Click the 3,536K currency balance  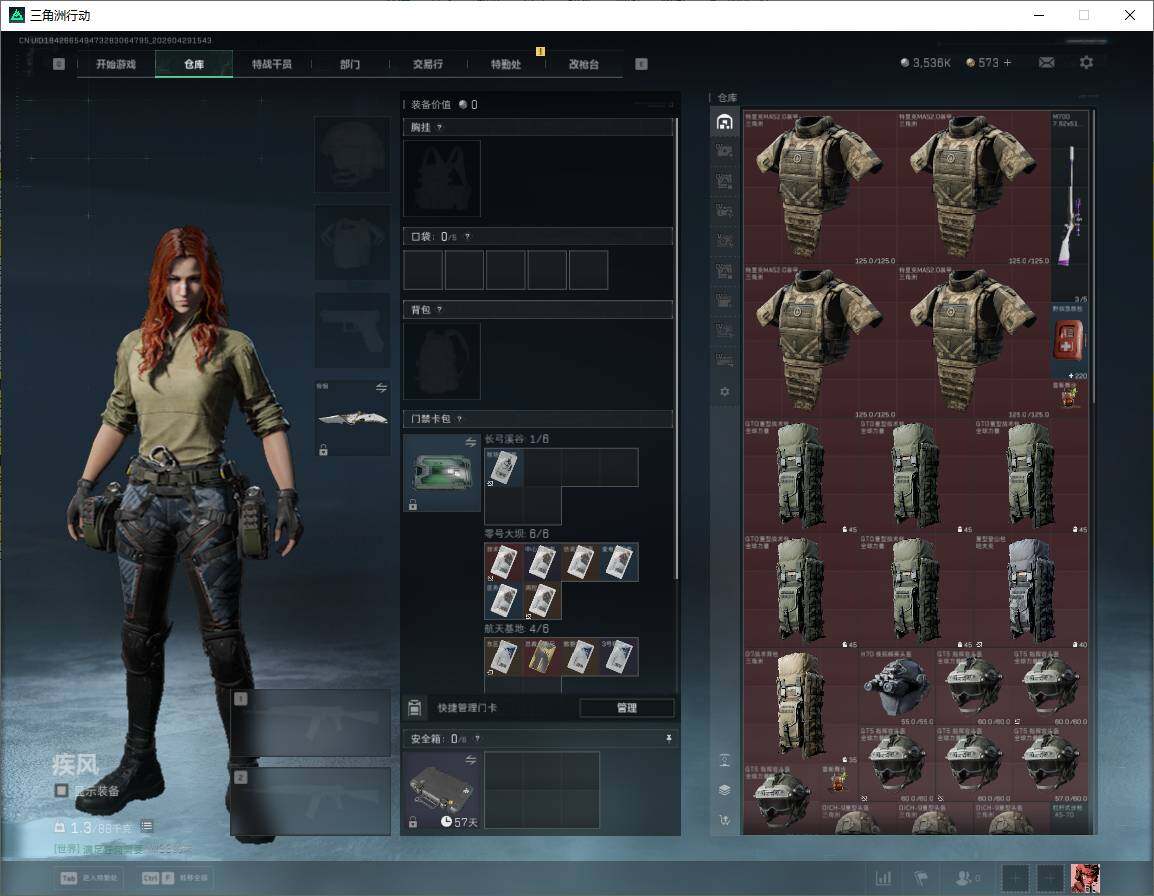click(926, 63)
